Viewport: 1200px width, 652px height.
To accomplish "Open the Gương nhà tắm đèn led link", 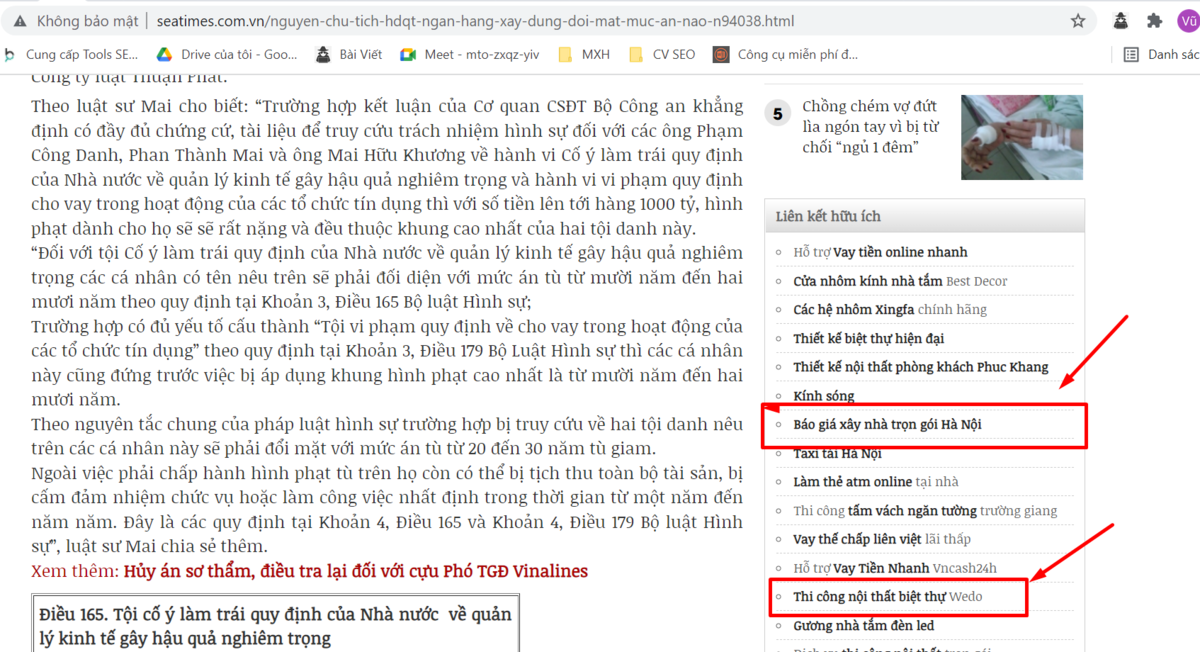I will [x=863, y=626].
